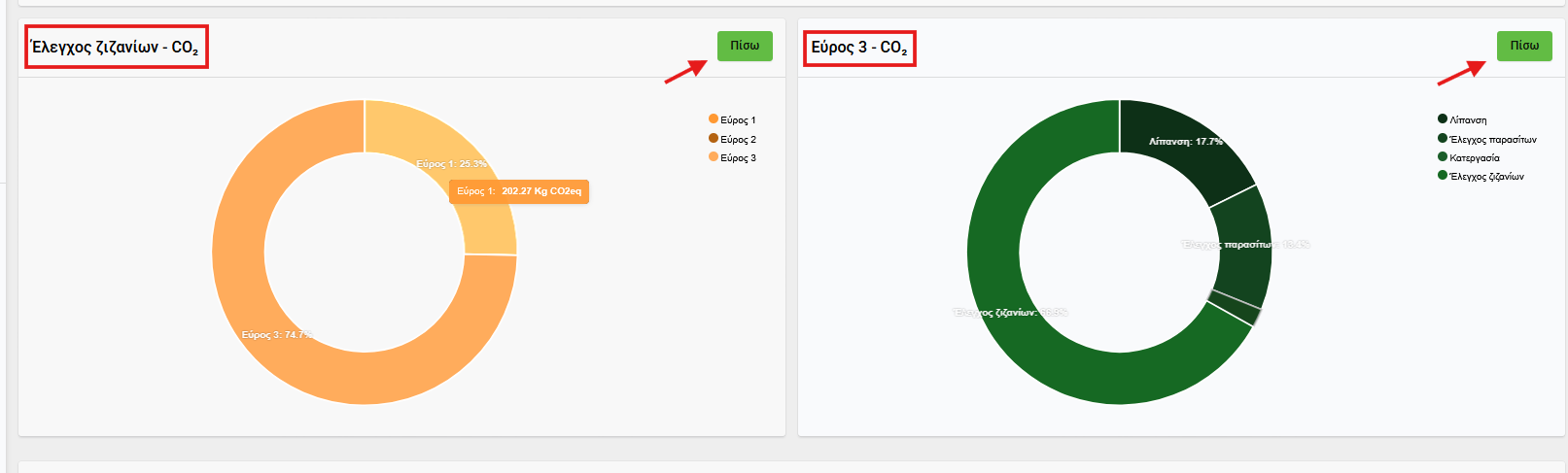Click the Εύρος 3 - CO₂ chart title
This screenshot has width=1568, height=473.
point(859,48)
